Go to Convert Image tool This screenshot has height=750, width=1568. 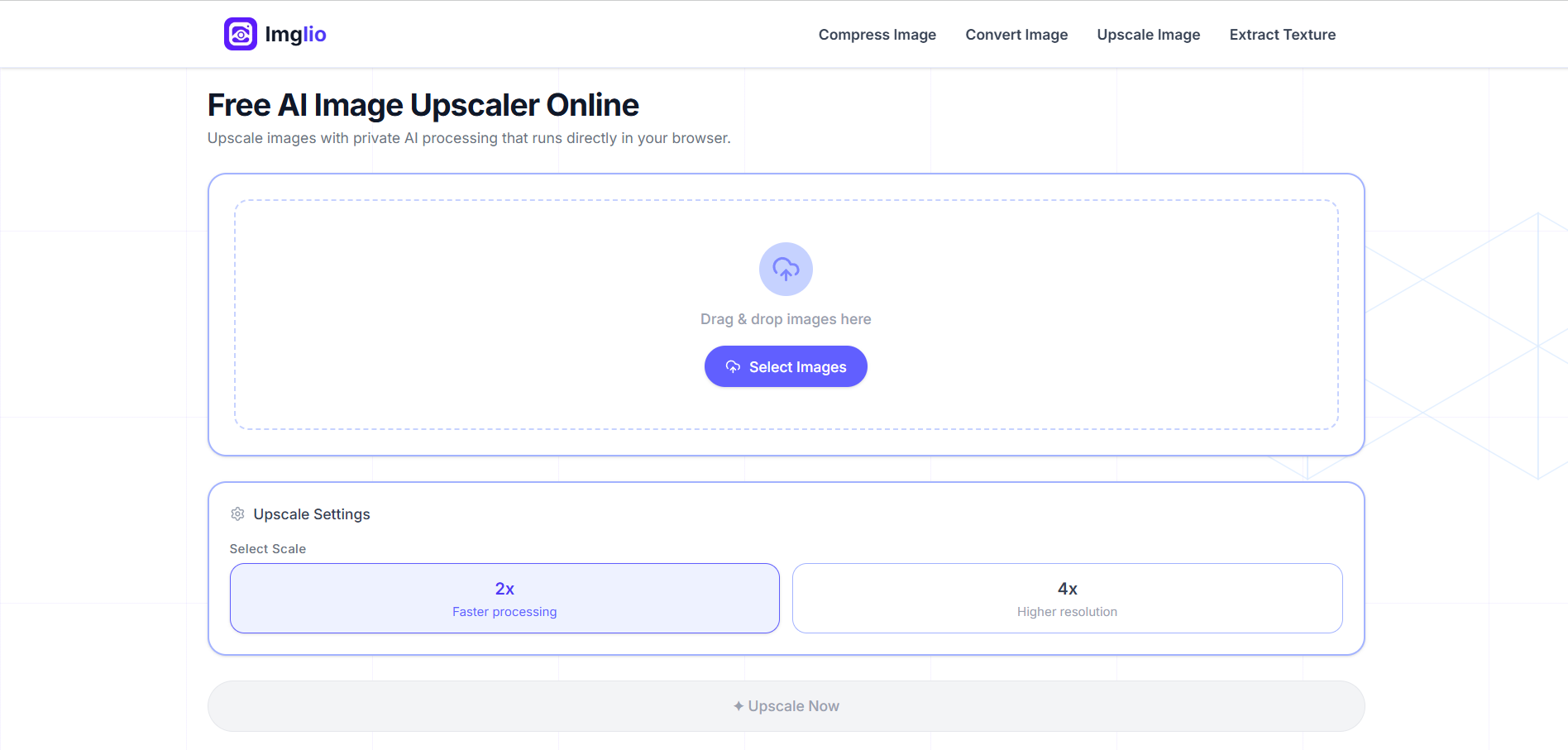1016,35
